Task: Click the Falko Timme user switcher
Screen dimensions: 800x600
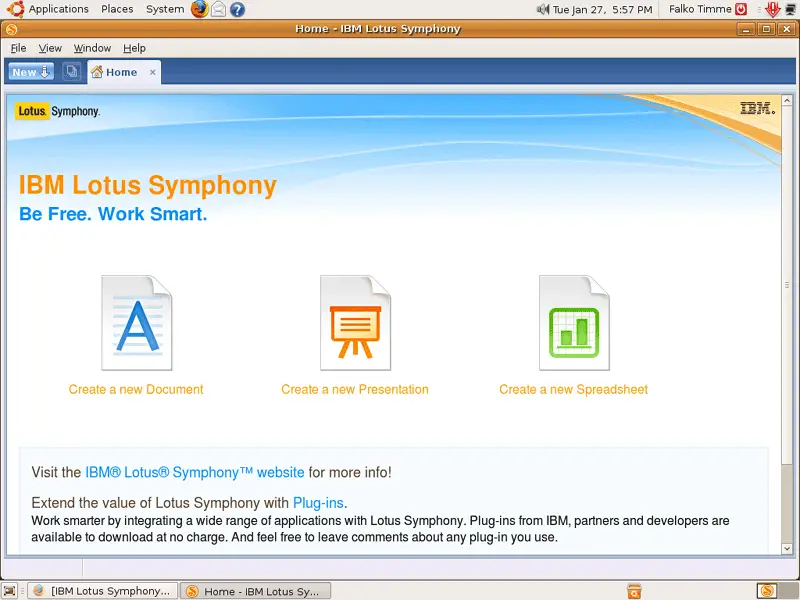Action: [700, 9]
